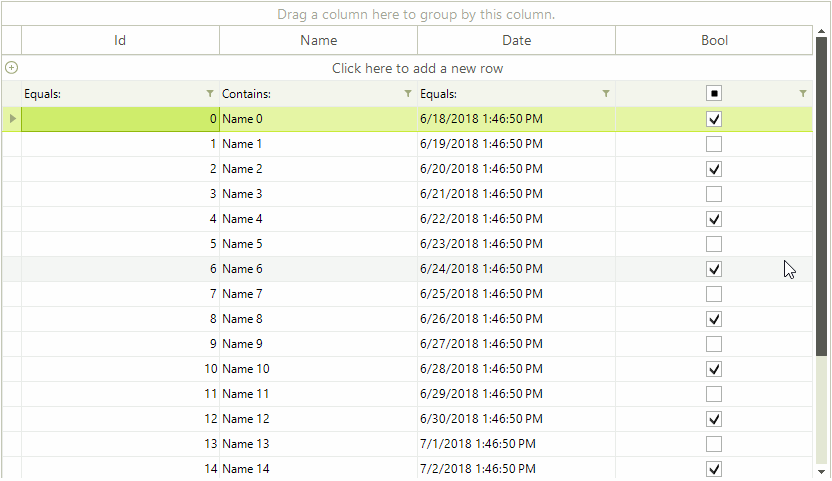Viewport: 832px width, 481px height.
Task: Sort by the Name column header
Action: pyautogui.click(x=318, y=40)
